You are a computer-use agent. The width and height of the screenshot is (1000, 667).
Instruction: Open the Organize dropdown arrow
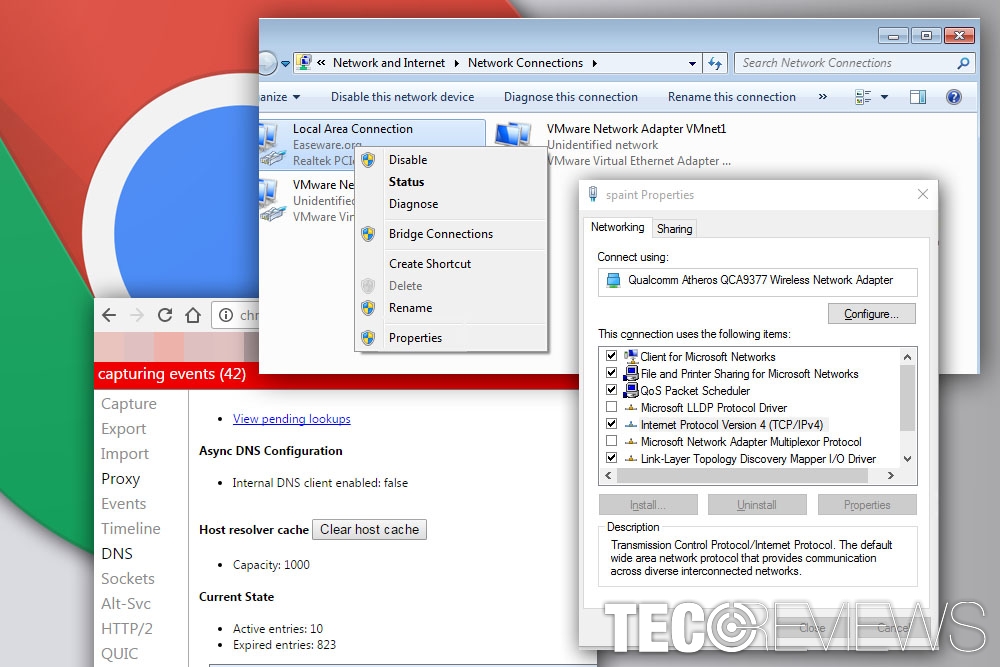[297, 98]
